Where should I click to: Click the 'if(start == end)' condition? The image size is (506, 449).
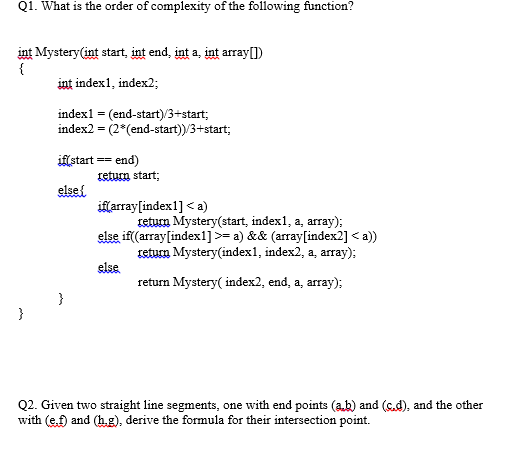click(x=98, y=160)
